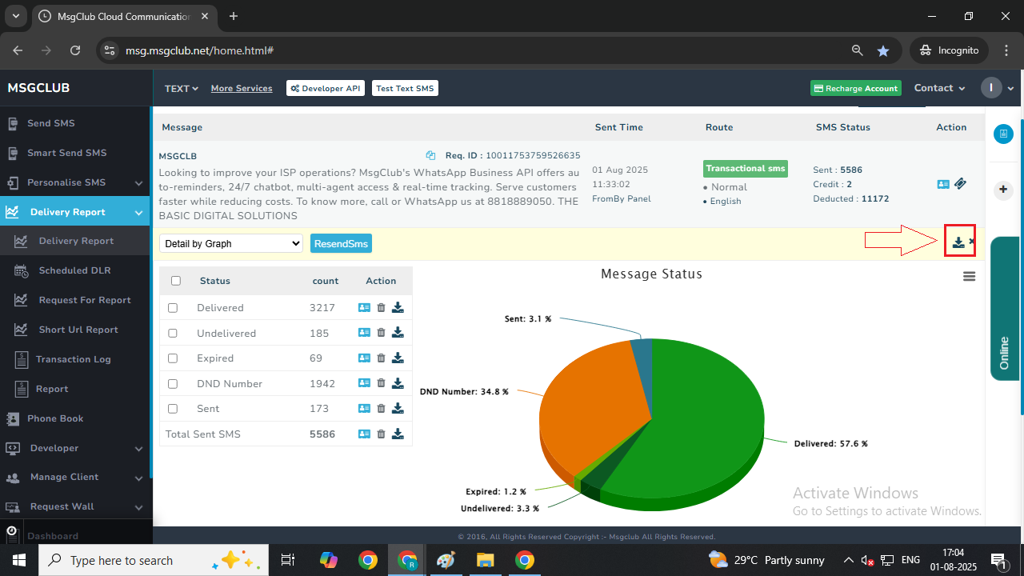
Task: Expand the Manage Client sidebar section
Action: (75, 477)
